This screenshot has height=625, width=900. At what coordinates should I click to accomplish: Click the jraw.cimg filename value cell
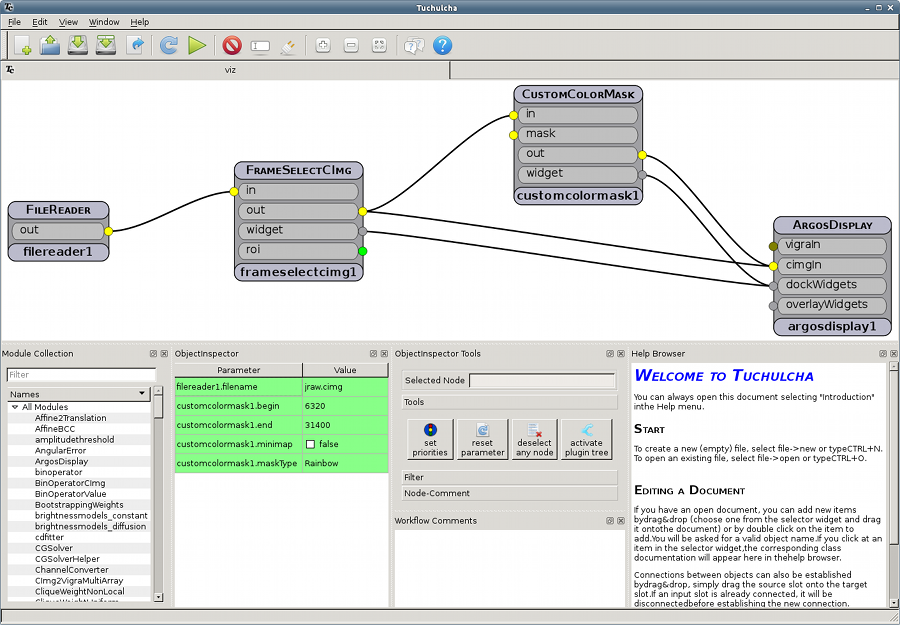[x=346, y=387]
